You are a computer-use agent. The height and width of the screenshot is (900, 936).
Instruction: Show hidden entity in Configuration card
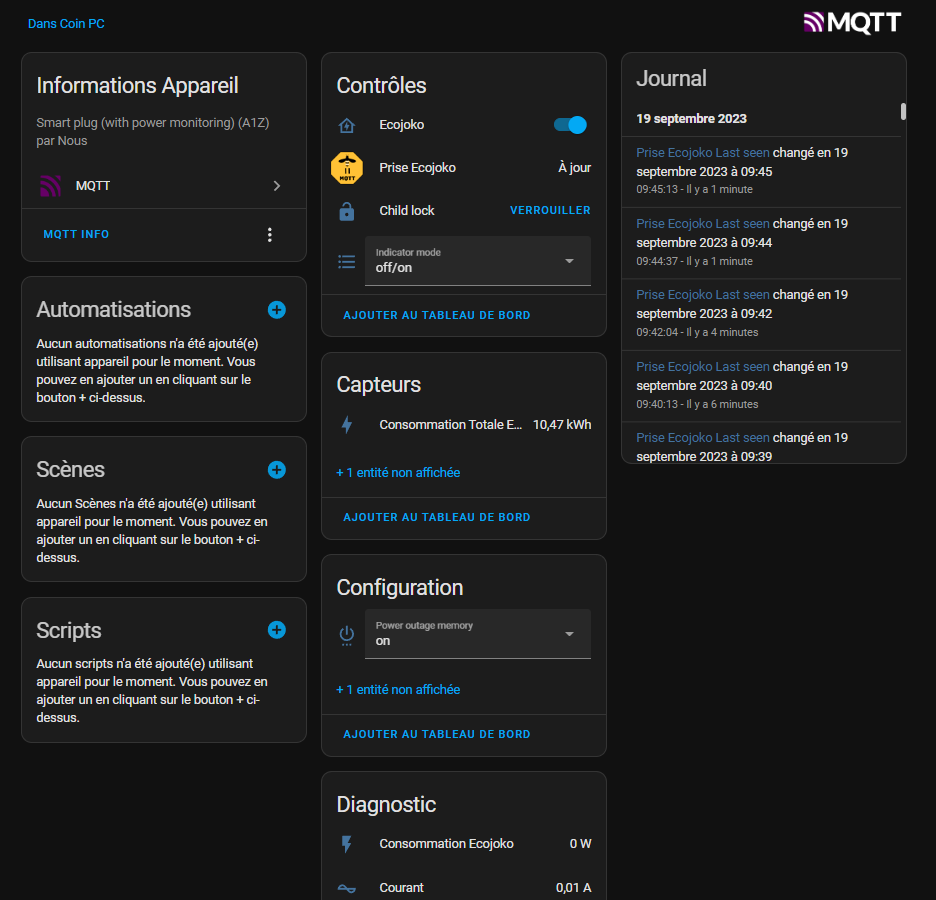[398, 690]
